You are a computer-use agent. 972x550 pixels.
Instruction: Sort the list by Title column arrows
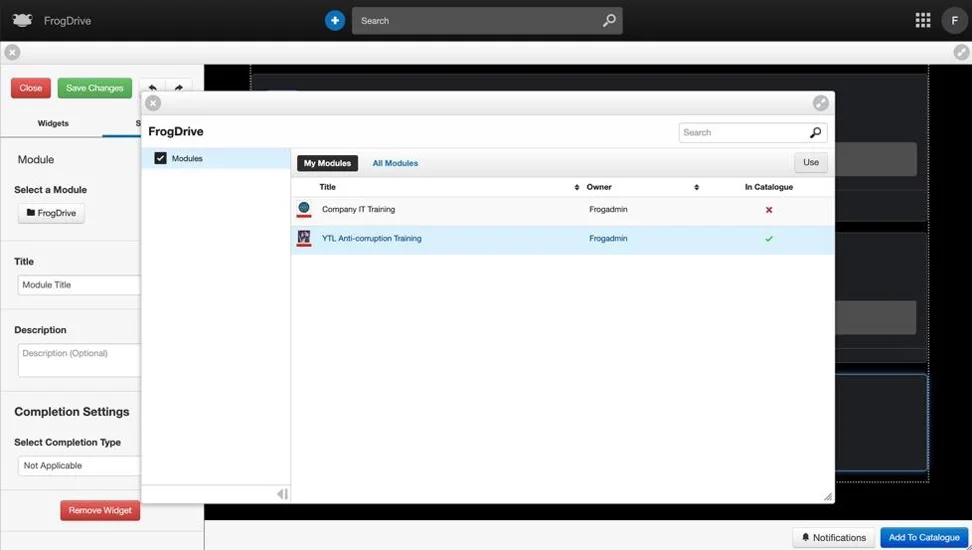[x=577, y=187]
